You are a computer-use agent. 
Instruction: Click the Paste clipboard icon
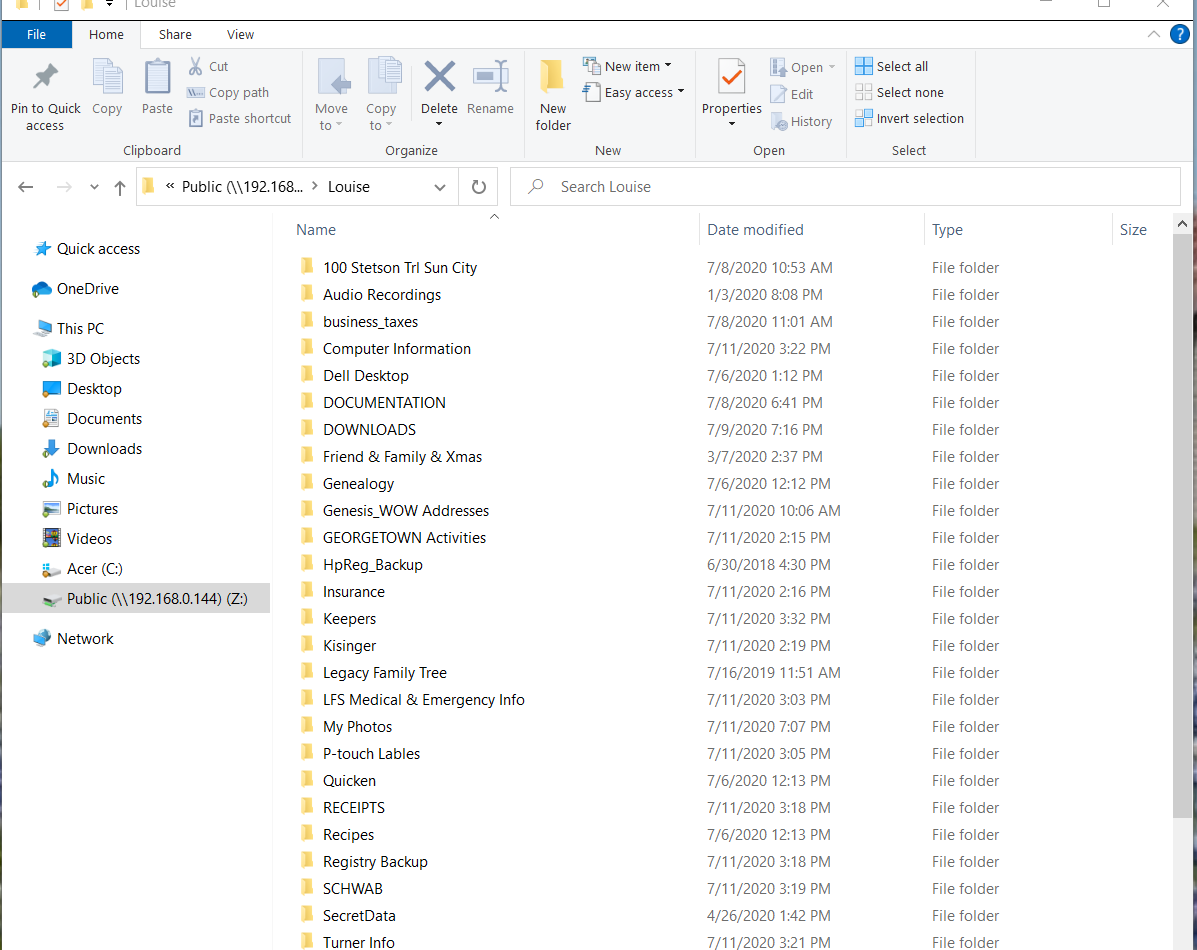click(157, 77)
